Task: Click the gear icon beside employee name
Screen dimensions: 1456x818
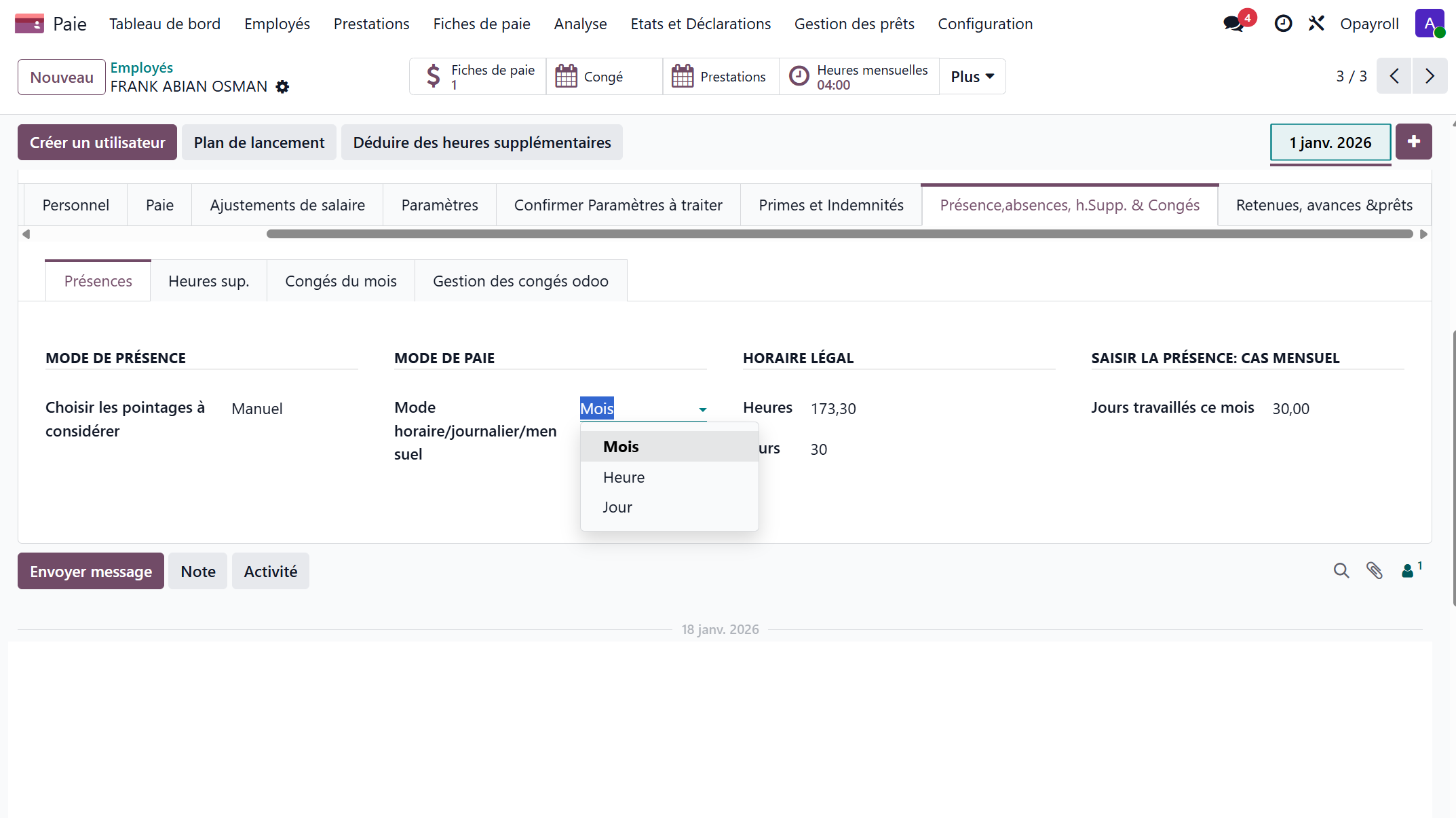Action: click(x=283, y=87)
